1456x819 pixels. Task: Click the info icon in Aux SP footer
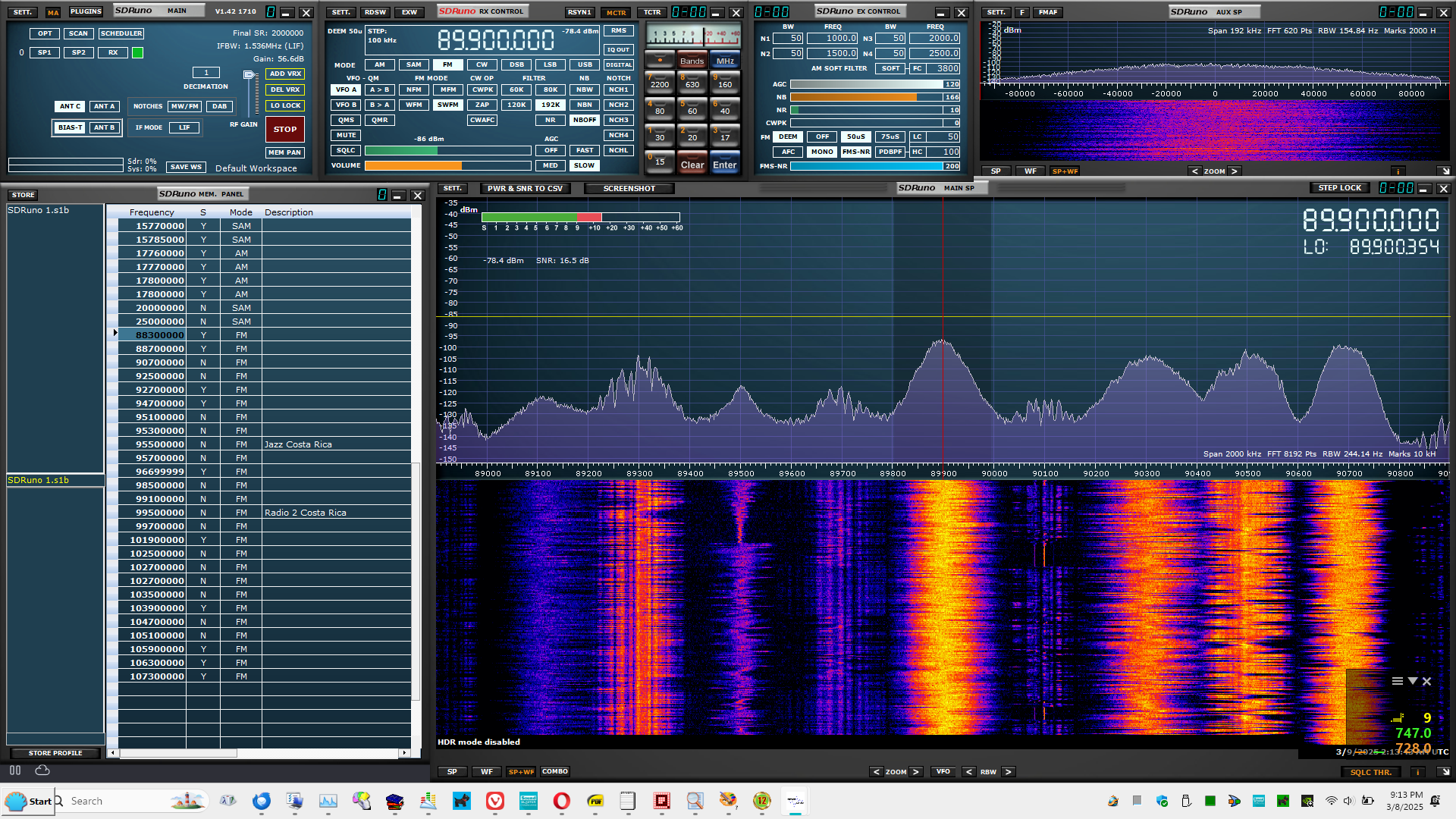pyautogui.click(x=1398, y=171)
